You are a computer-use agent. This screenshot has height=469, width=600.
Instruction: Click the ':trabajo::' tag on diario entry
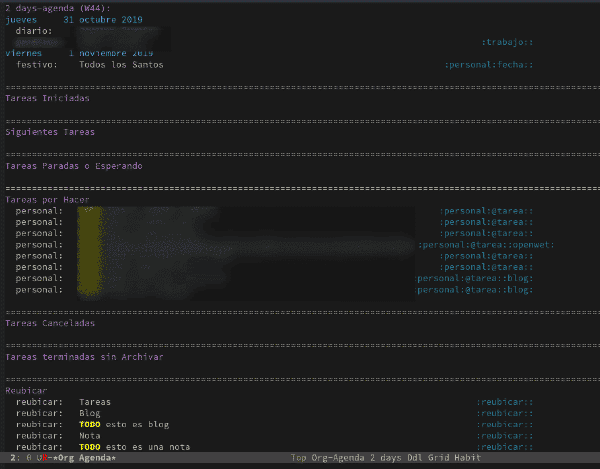(x=507, y=42)
